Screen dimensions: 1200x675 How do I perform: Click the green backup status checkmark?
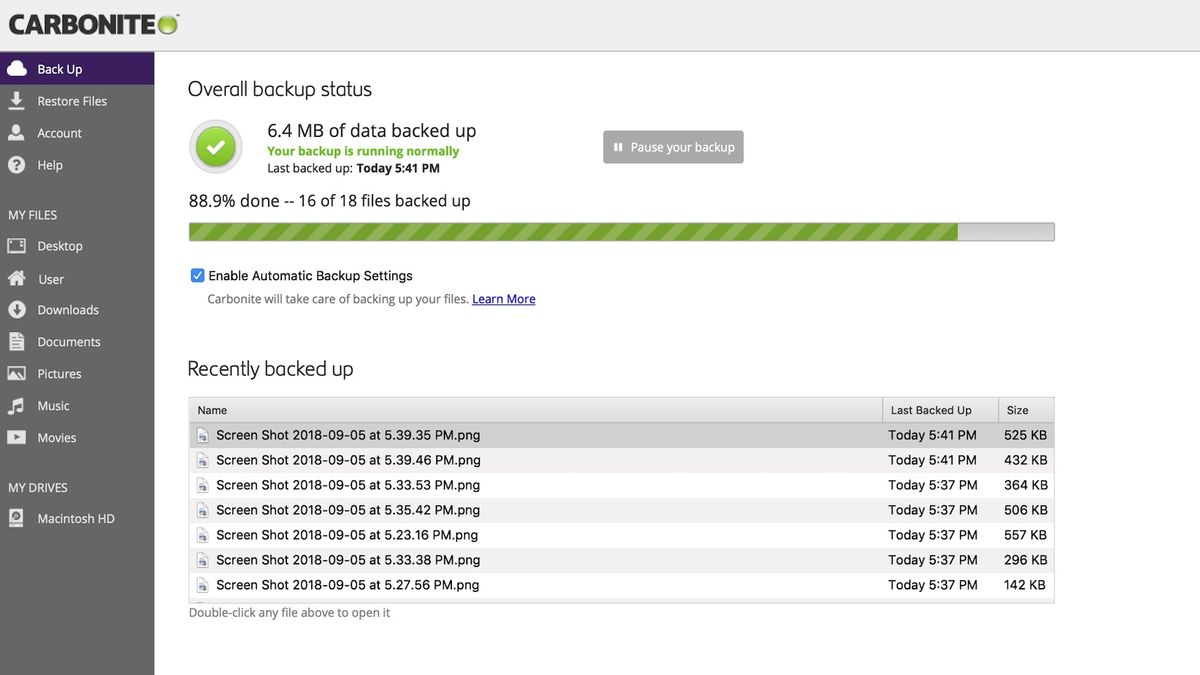point(215,146)
